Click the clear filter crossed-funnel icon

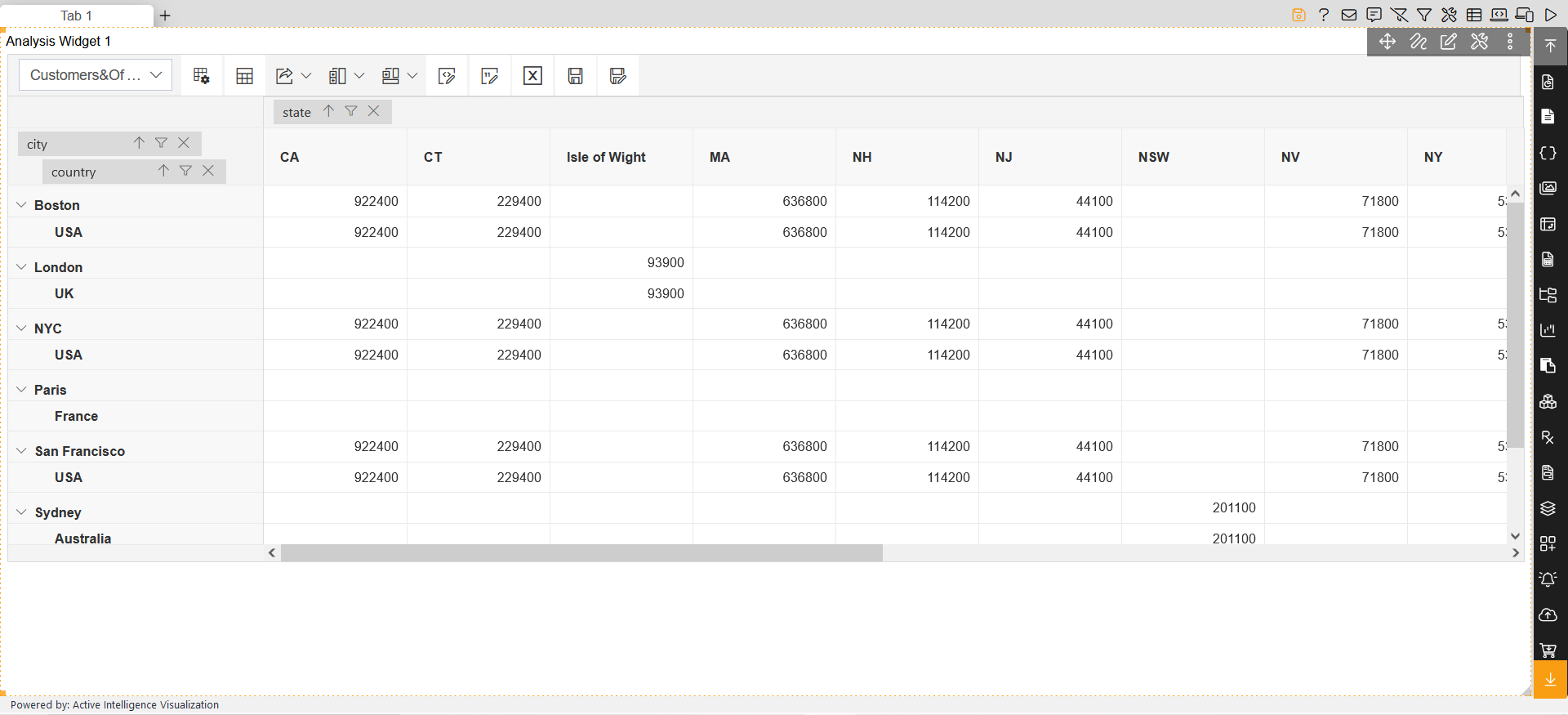[1399, 15]
